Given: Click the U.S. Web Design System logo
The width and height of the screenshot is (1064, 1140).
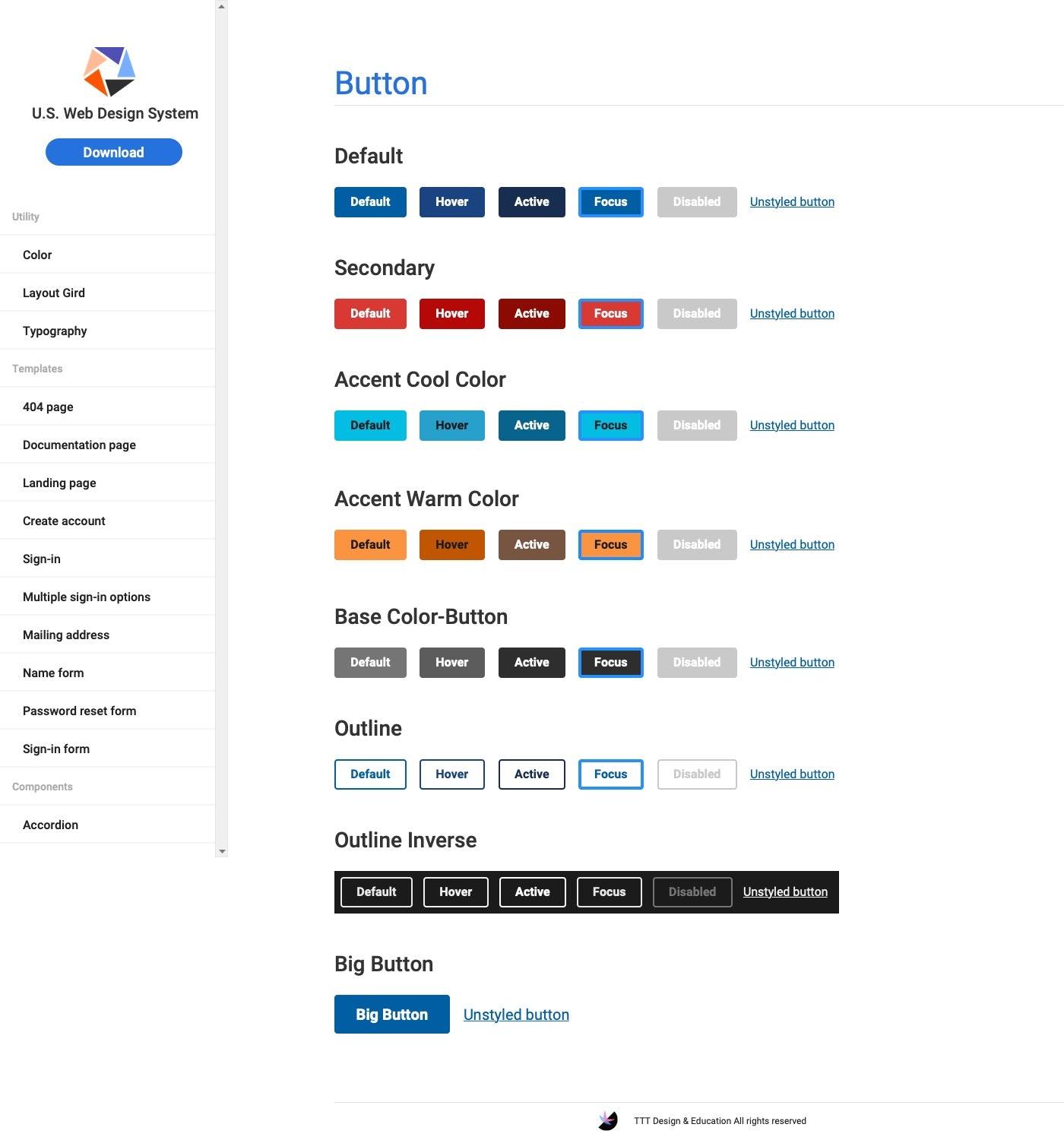Looking at the screenshot, I should pyautogui.click(x=109, y=71).
